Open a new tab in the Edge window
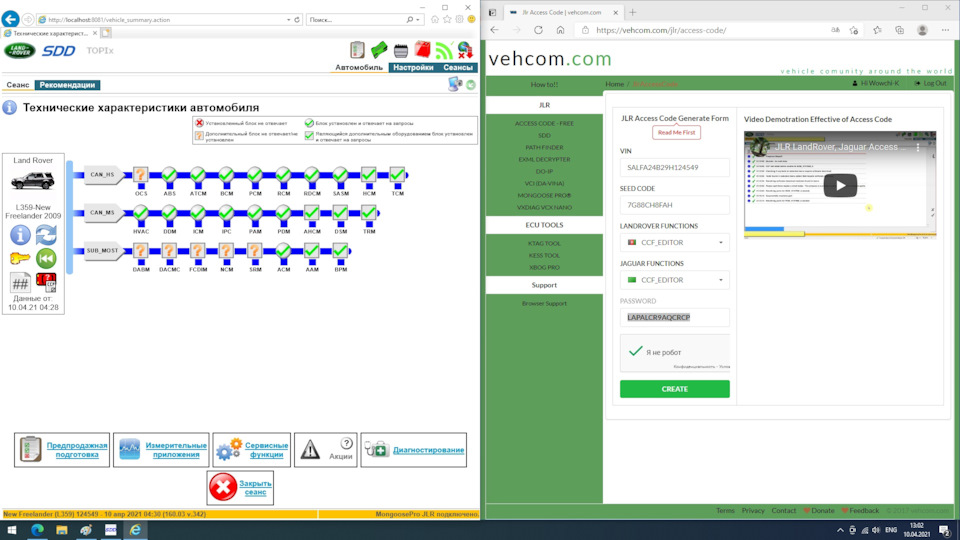960x540 pixels. [633, 12]
